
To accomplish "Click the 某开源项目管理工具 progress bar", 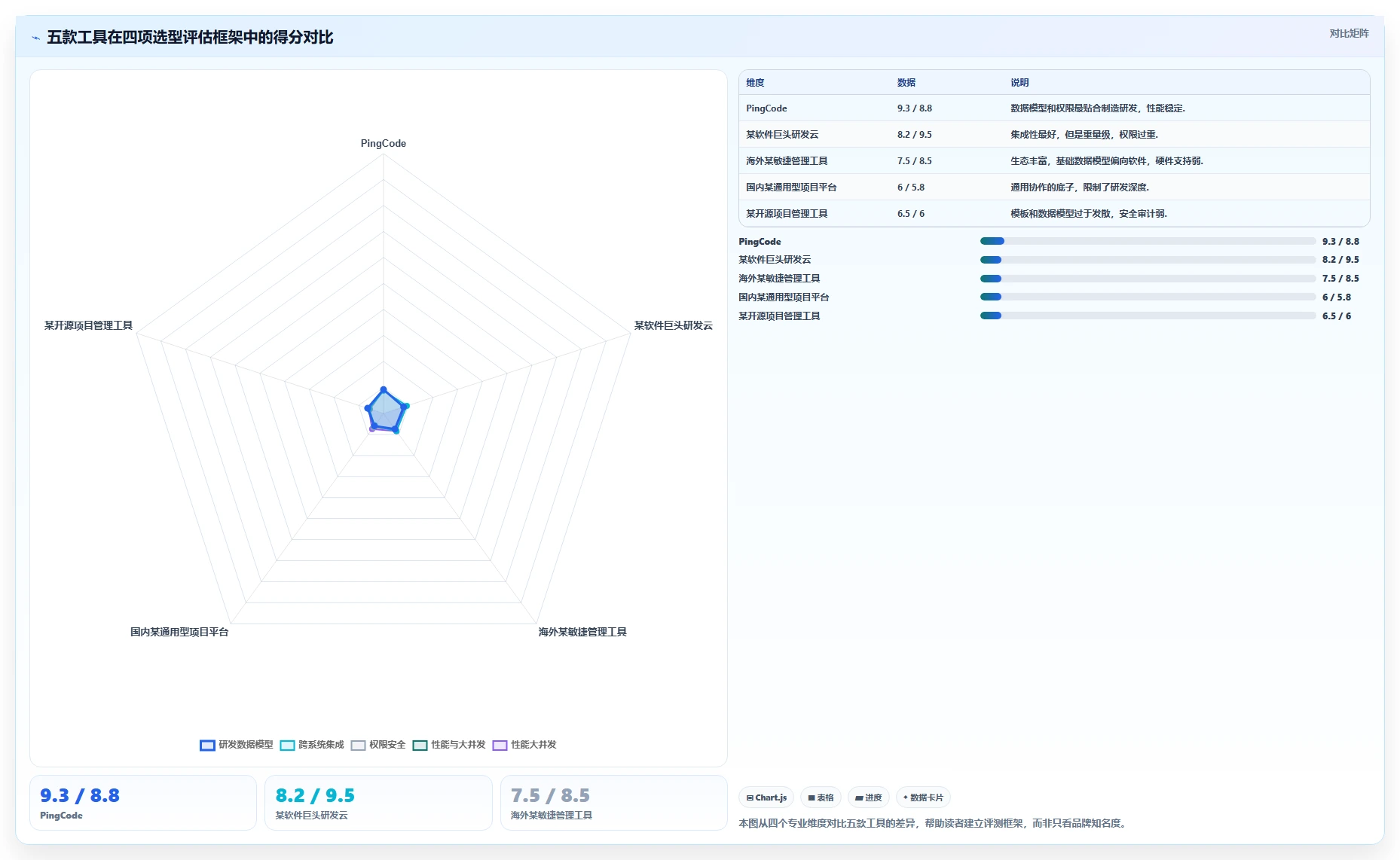I will [1148, 316].
